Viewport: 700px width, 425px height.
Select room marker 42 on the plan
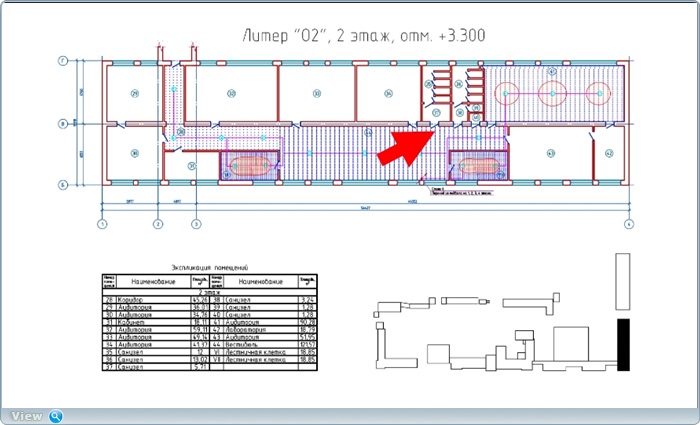click(609, 154)
